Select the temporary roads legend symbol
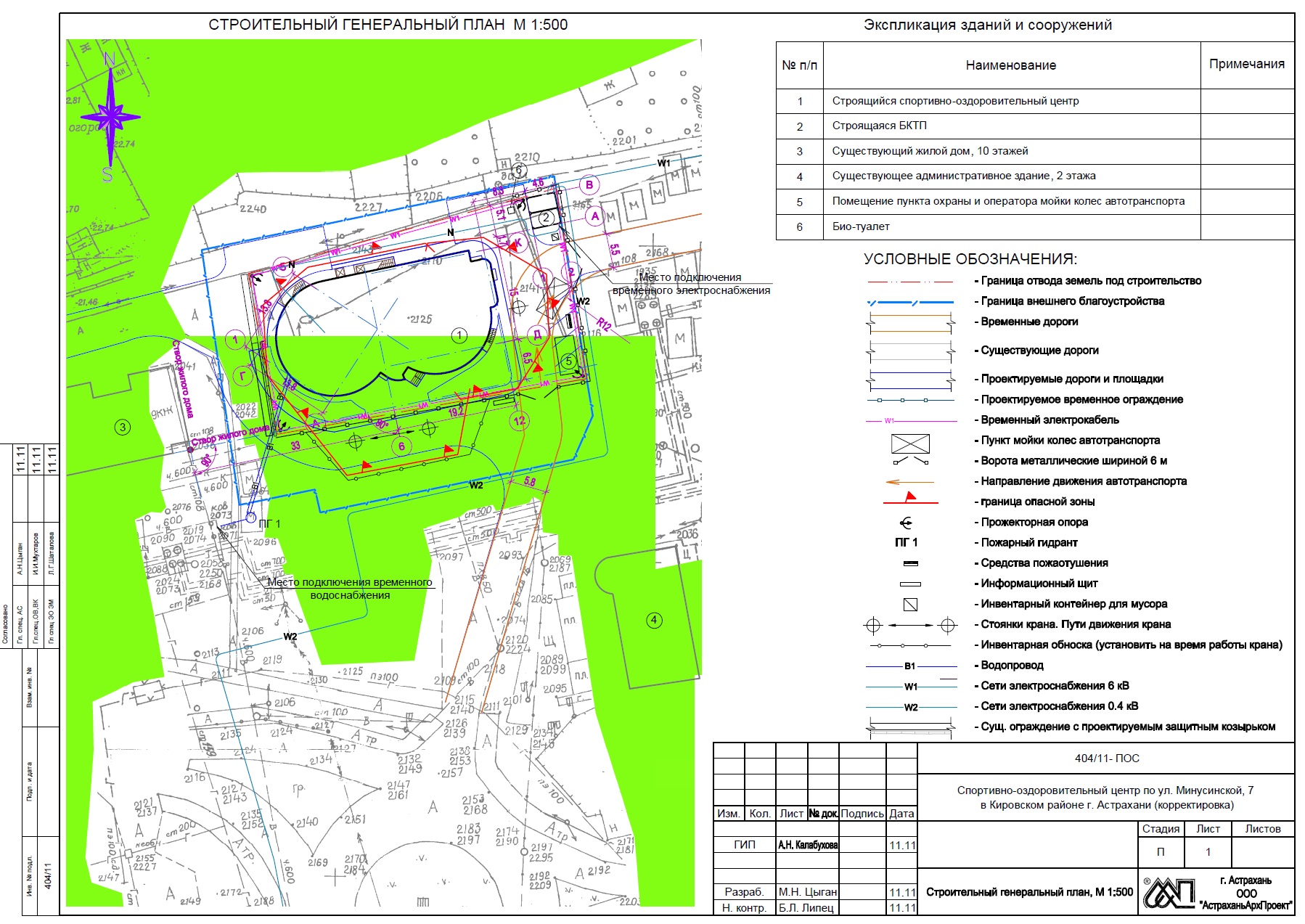 [910, 324]
